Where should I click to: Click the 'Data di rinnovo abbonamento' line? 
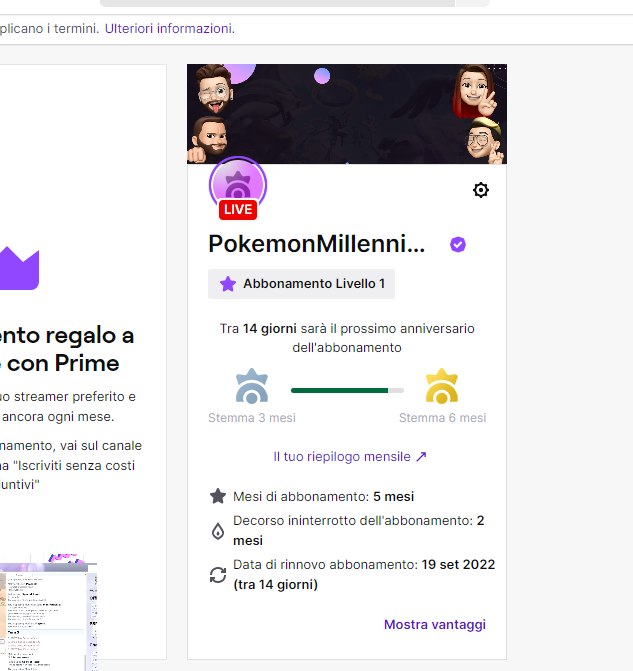[x=364, y=574]
